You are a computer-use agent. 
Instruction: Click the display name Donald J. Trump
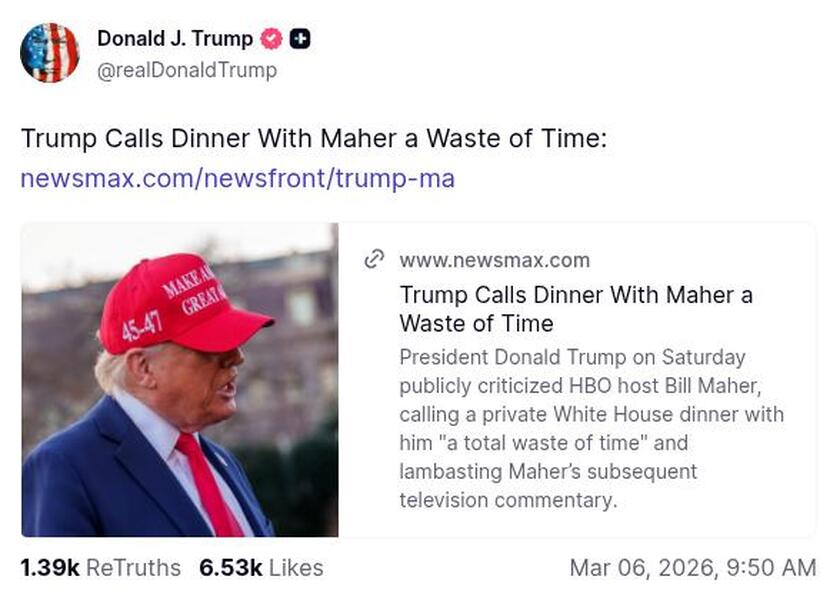(x=174, y=39)
